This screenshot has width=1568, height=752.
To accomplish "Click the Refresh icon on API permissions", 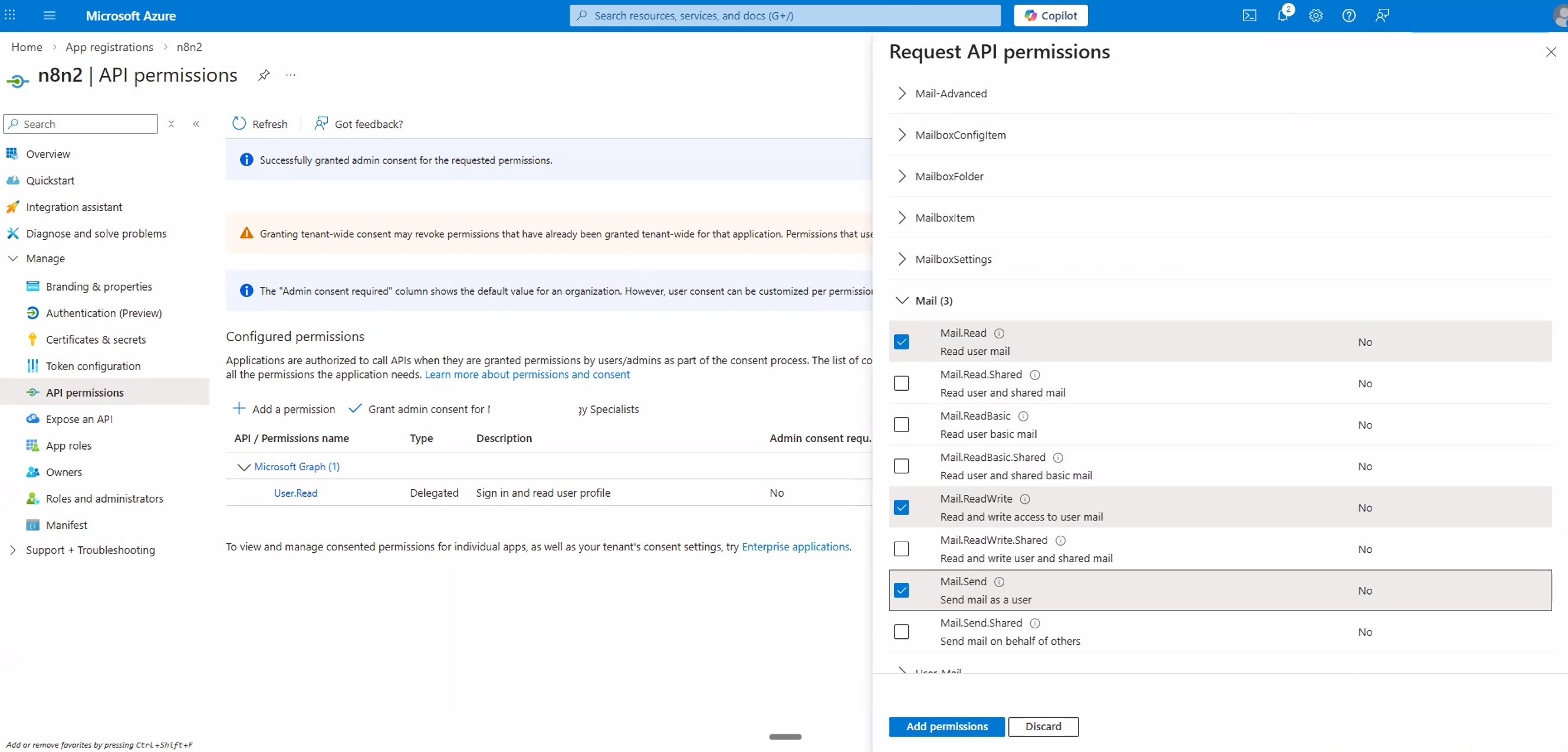I will click(239, 123).
